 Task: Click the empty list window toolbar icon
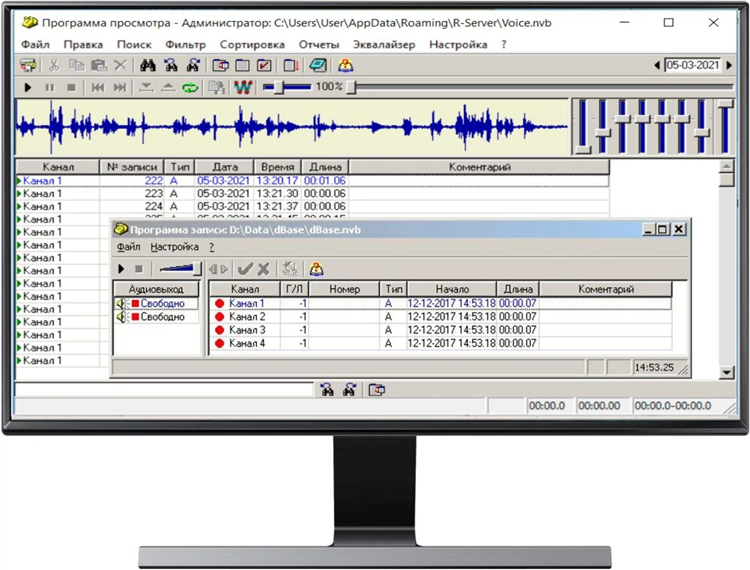point(243,65)
